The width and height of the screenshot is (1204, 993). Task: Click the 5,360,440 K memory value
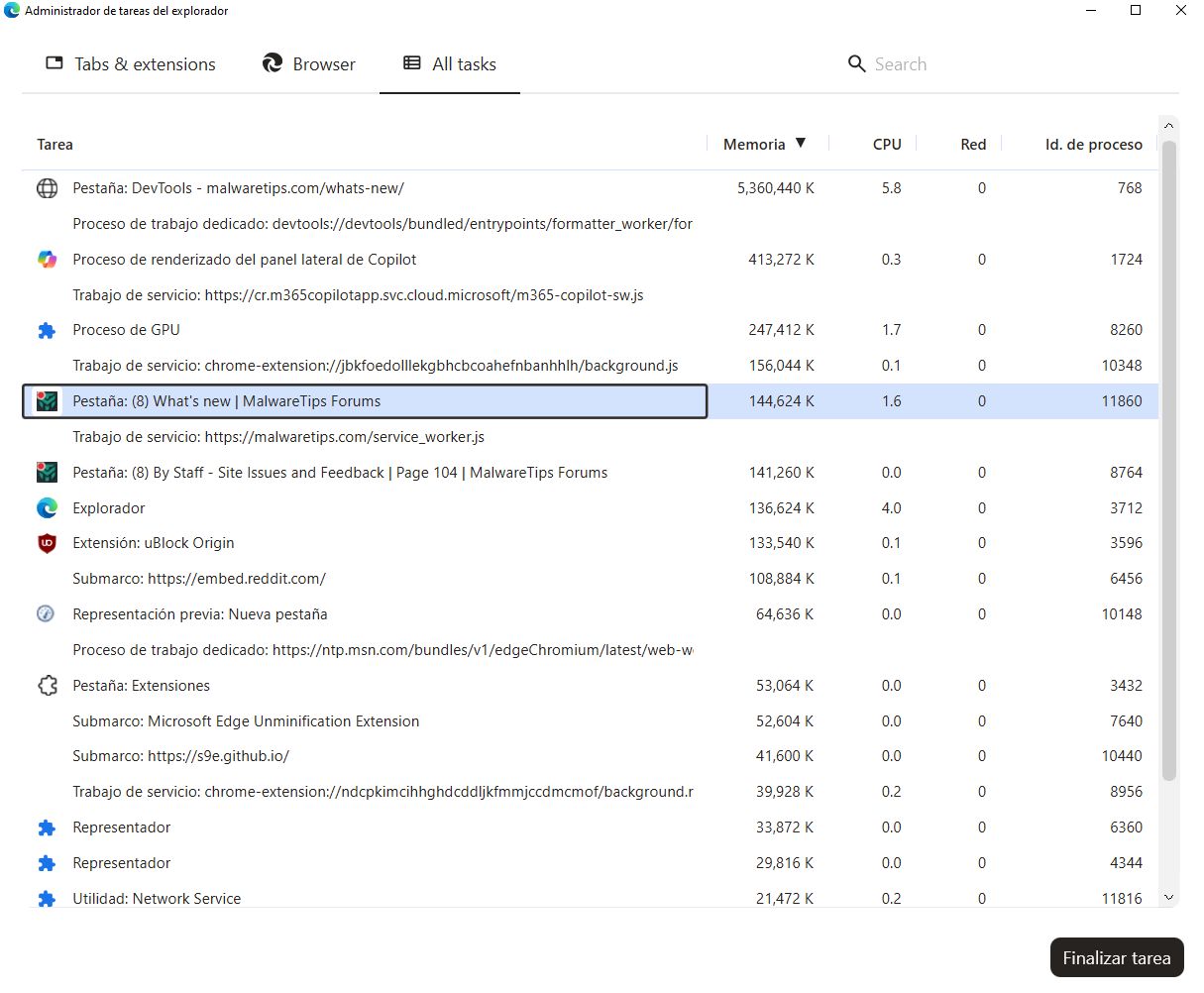776,188
